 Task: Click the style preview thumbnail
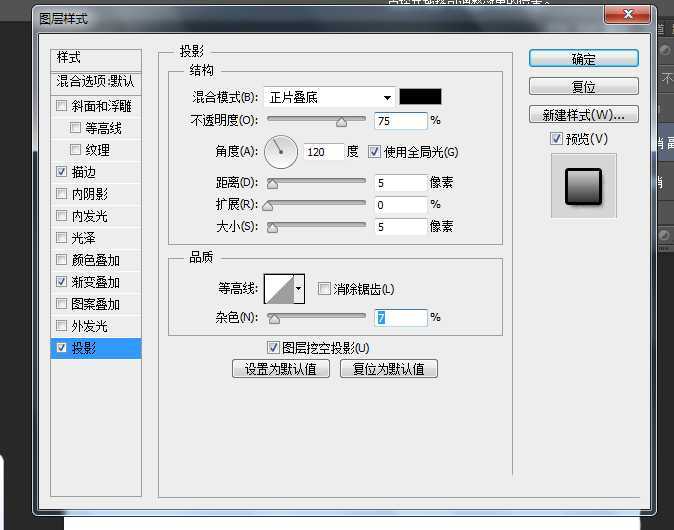(x=583, y=186)
